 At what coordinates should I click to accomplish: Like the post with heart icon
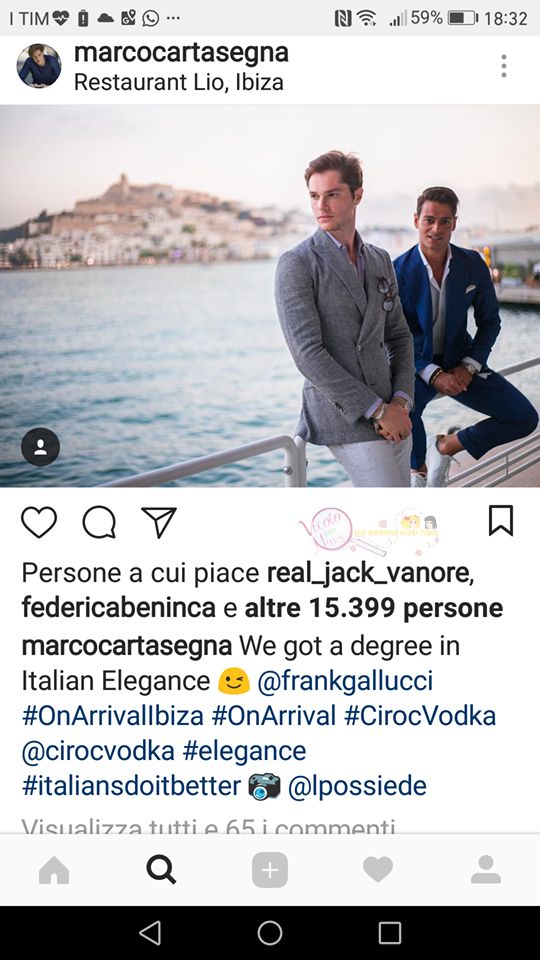39,522
